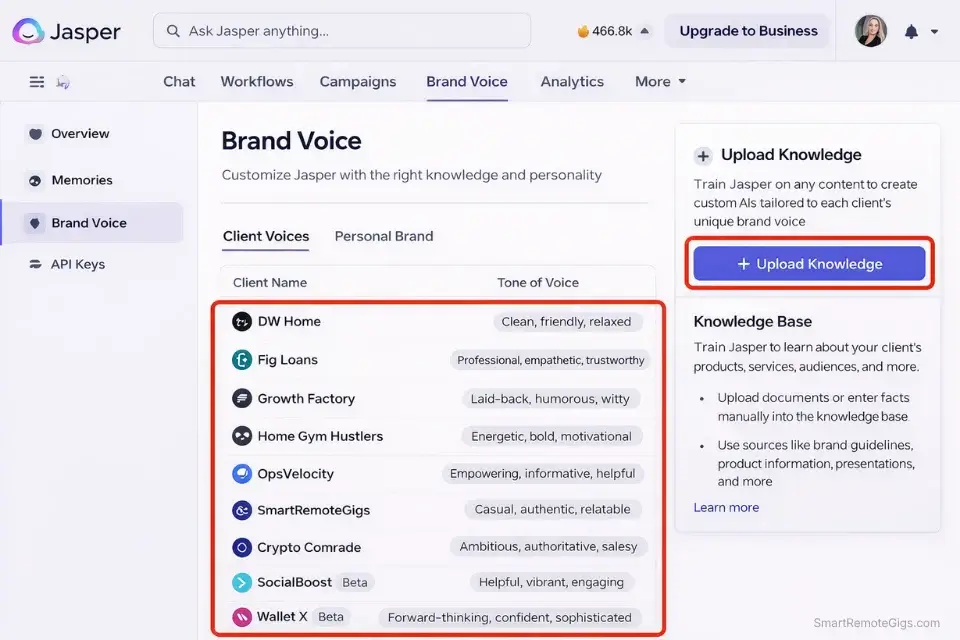
Task: Click the DW Home brand icon
Action: click(x=241, y=321)
